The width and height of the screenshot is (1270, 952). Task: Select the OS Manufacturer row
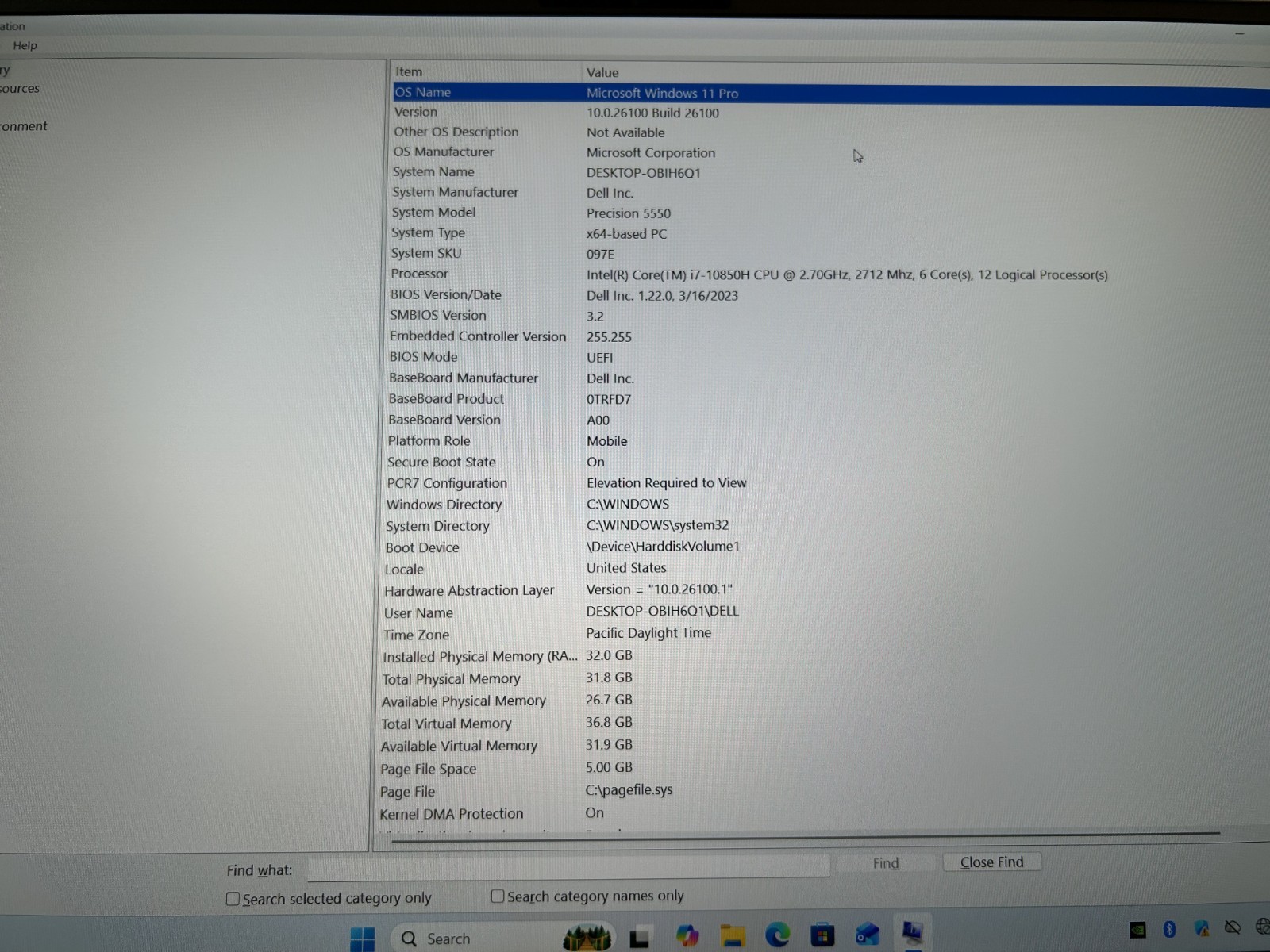[x=830, y=152]
